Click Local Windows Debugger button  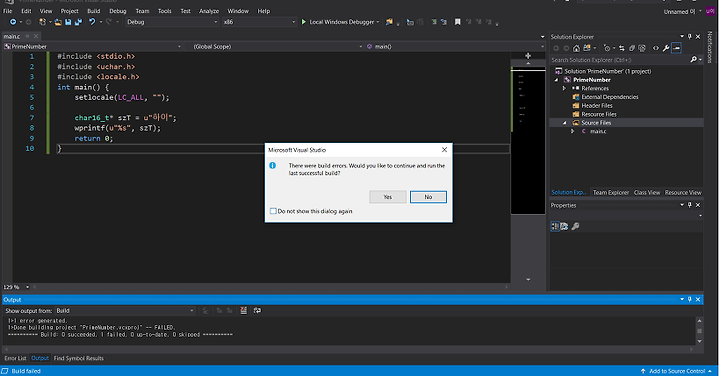tap(342, 22)
